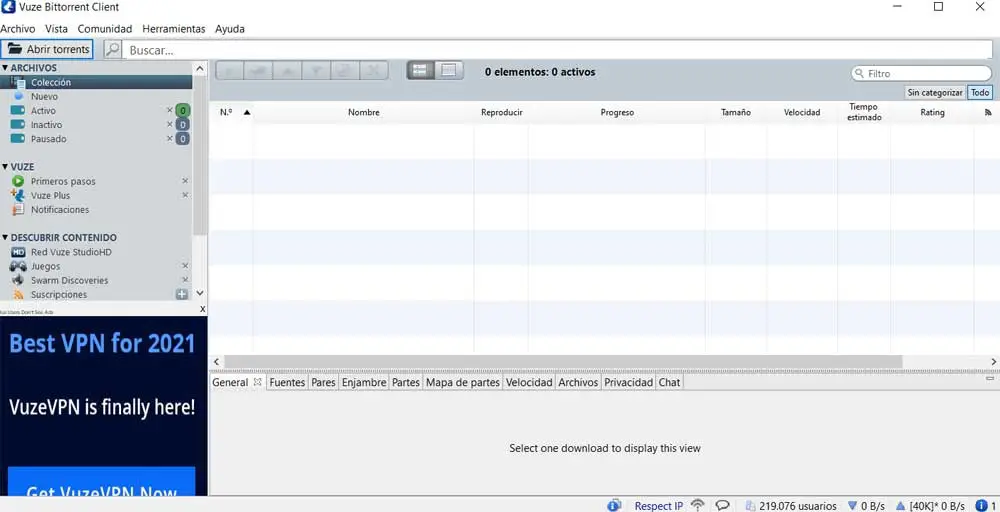Viewport: 1000px width, 512px height.
Task: Select the Sin categorizar filter
Action: [934, 92]
